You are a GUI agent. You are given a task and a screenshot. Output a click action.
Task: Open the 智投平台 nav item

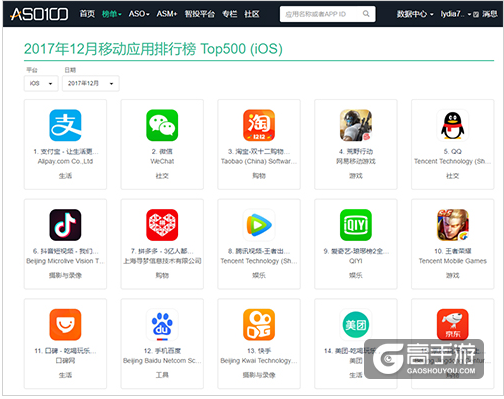click(x=200, y=14)
